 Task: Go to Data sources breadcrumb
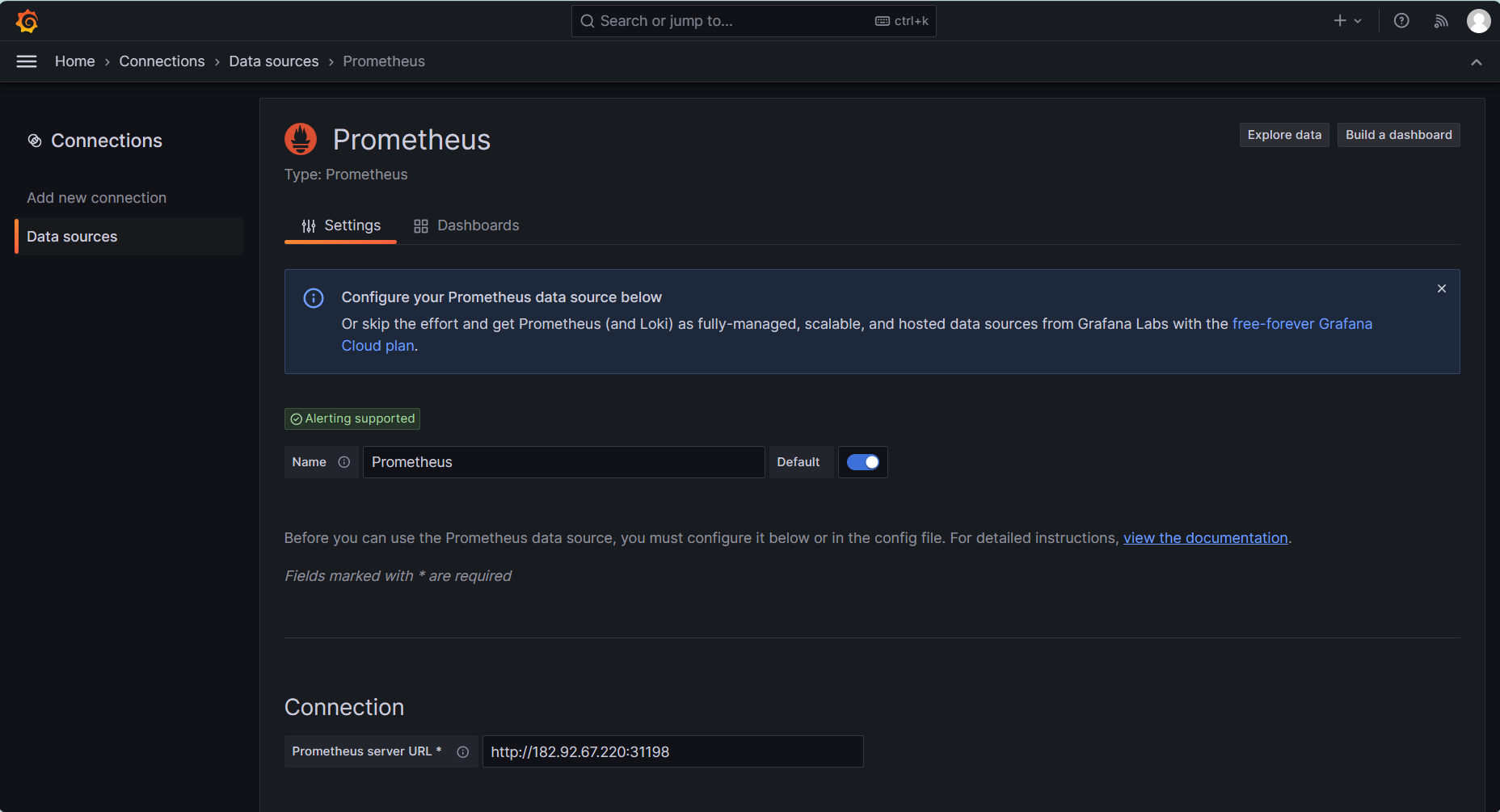click(273, 61)
